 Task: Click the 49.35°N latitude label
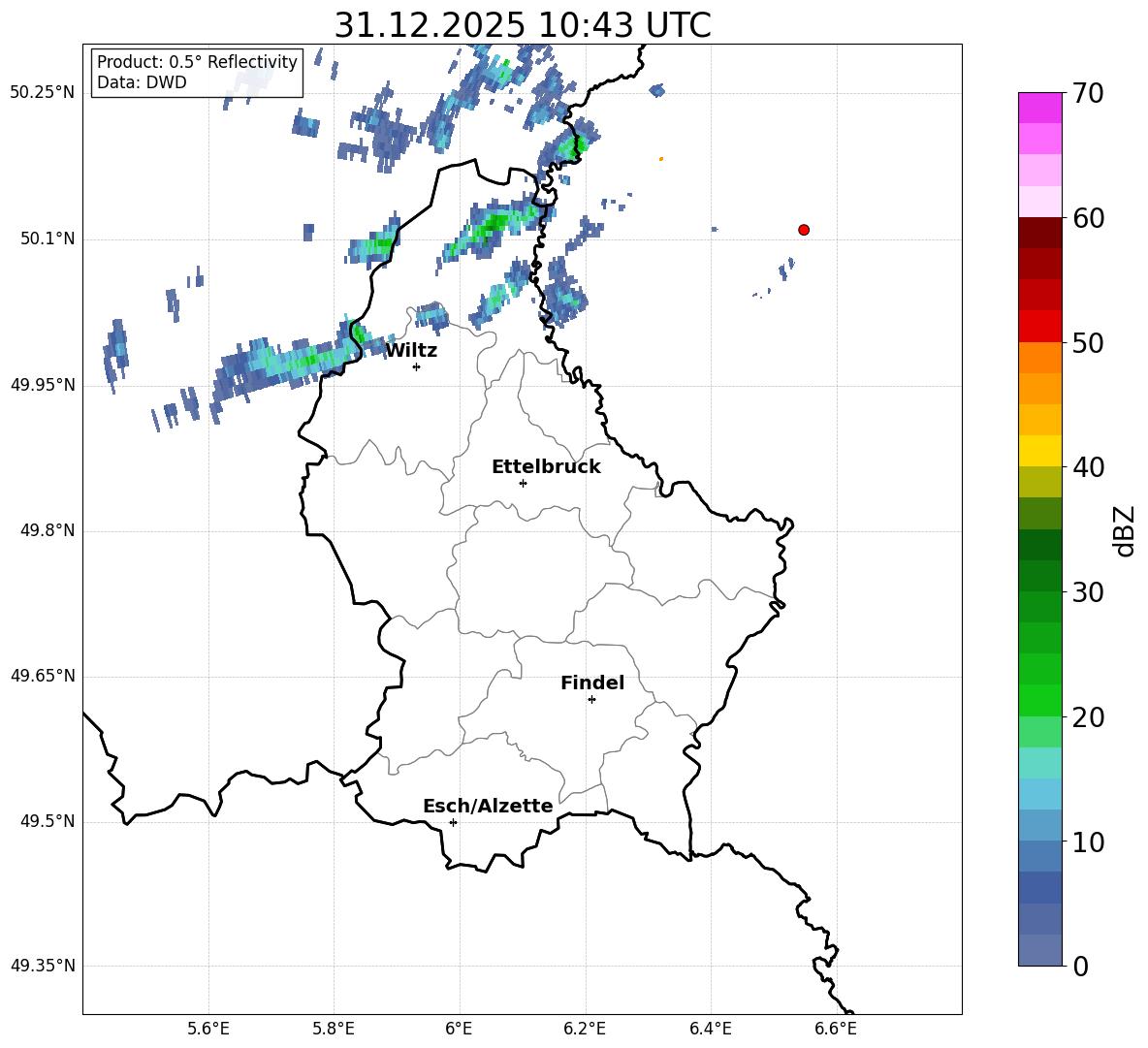(43, 966)
